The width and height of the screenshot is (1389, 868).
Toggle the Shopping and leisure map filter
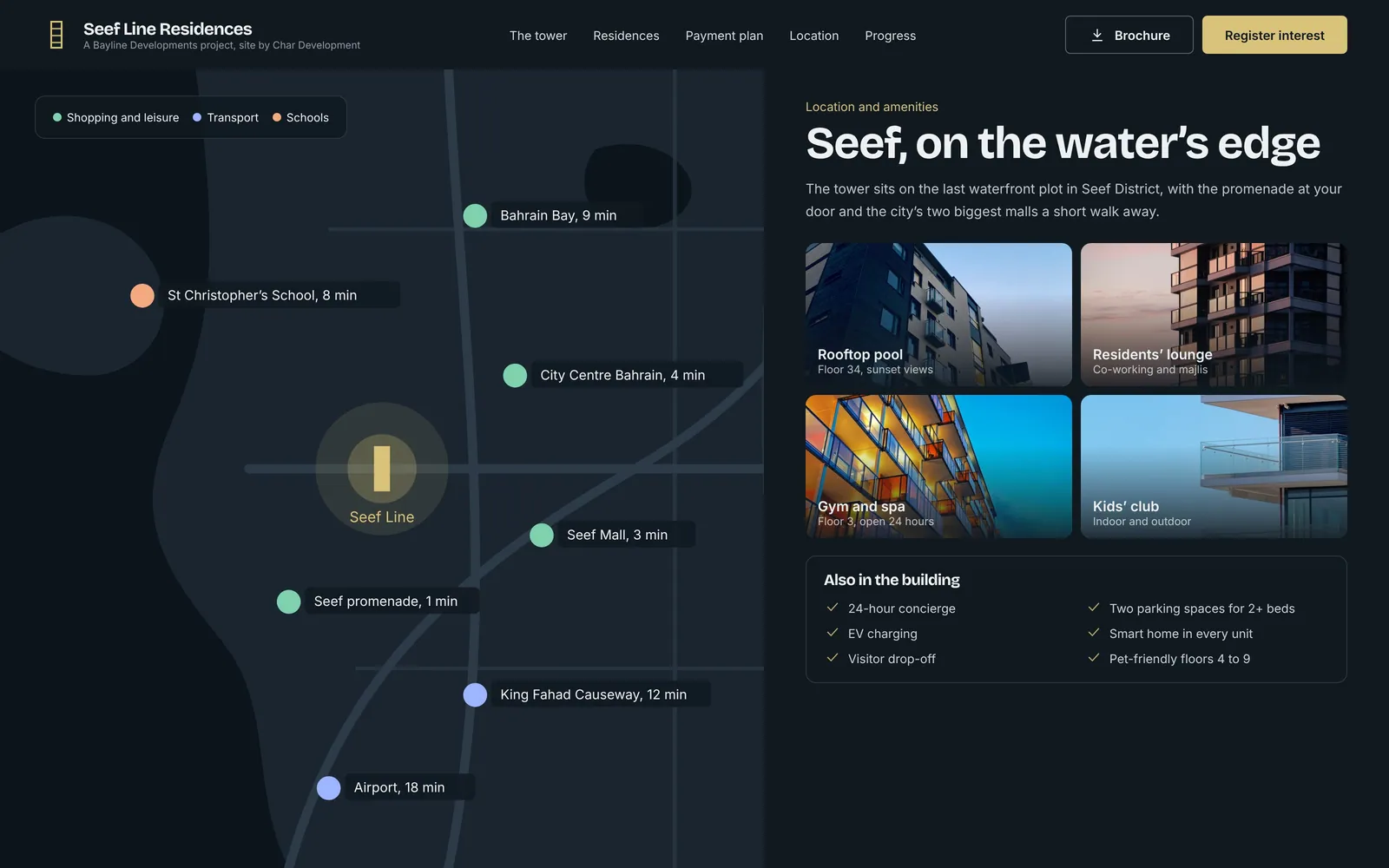tap(115, 117)
